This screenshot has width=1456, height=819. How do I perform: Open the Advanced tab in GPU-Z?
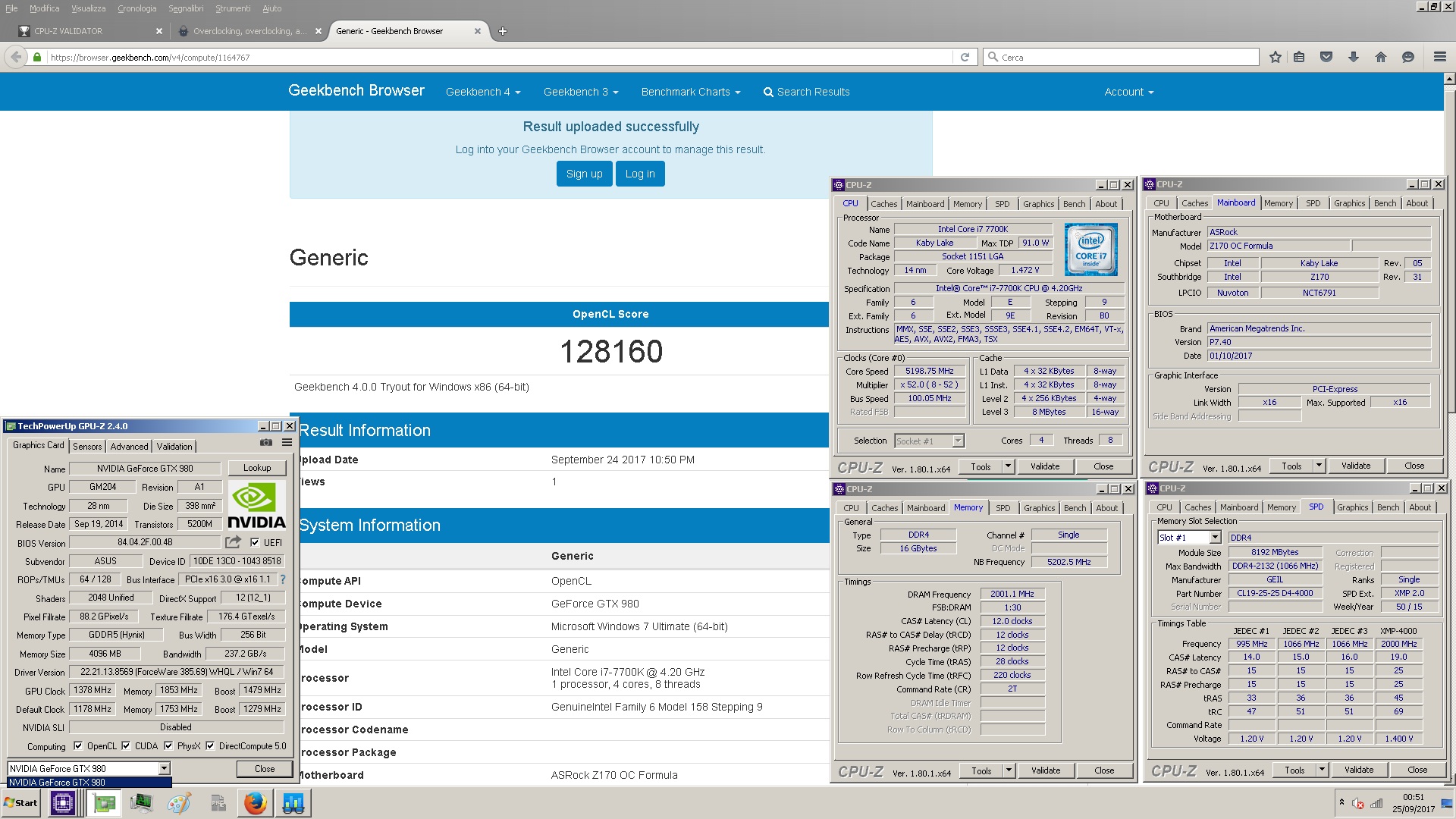point(129,446)
